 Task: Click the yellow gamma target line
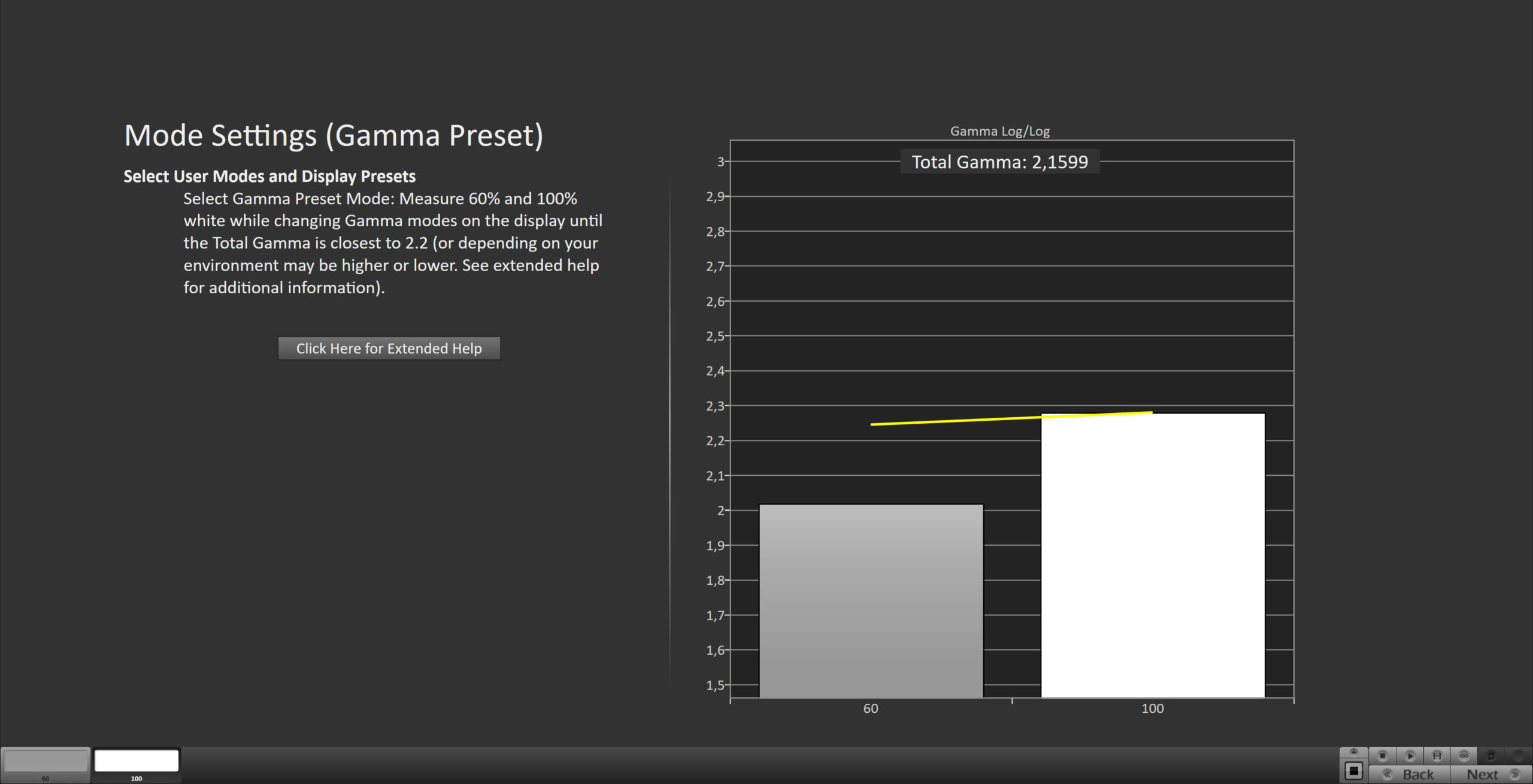(x=1011, y=418)
